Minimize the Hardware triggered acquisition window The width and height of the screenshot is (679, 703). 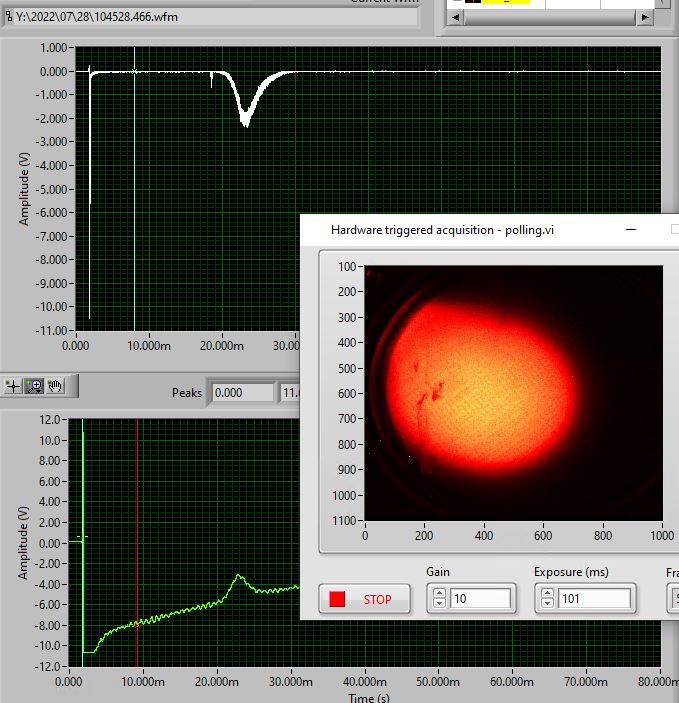point(632,229)
